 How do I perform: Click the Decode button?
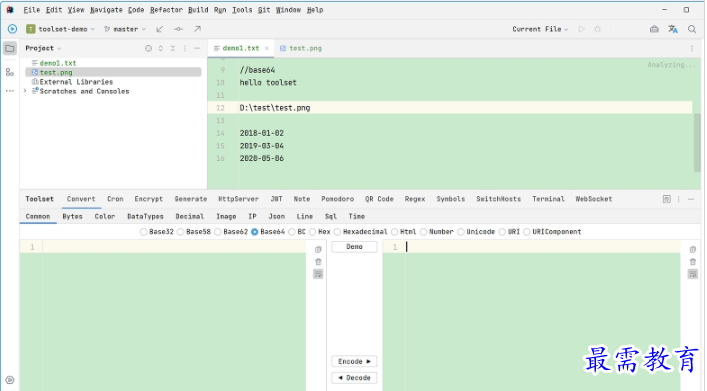354,377
